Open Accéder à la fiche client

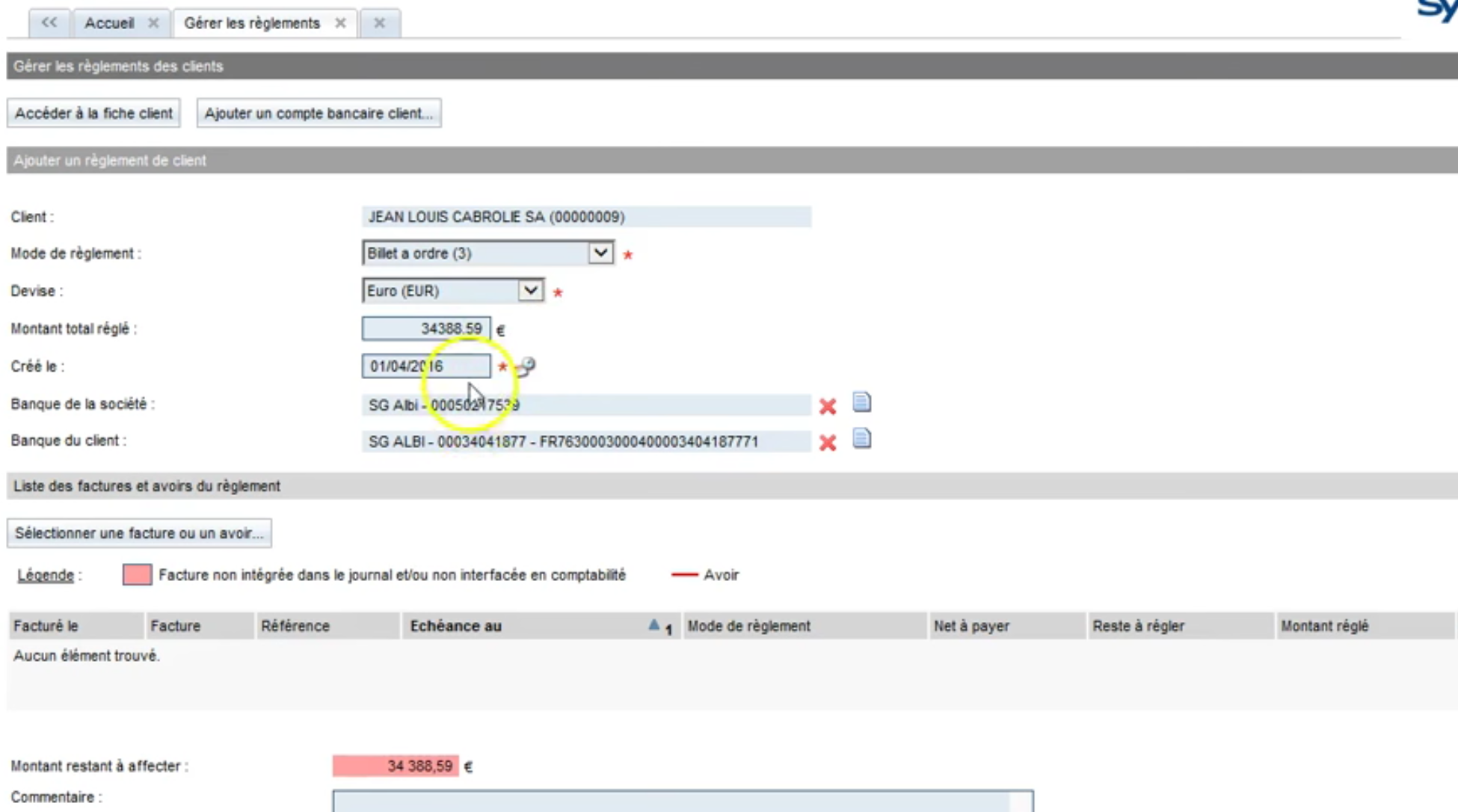click(93, 113)
